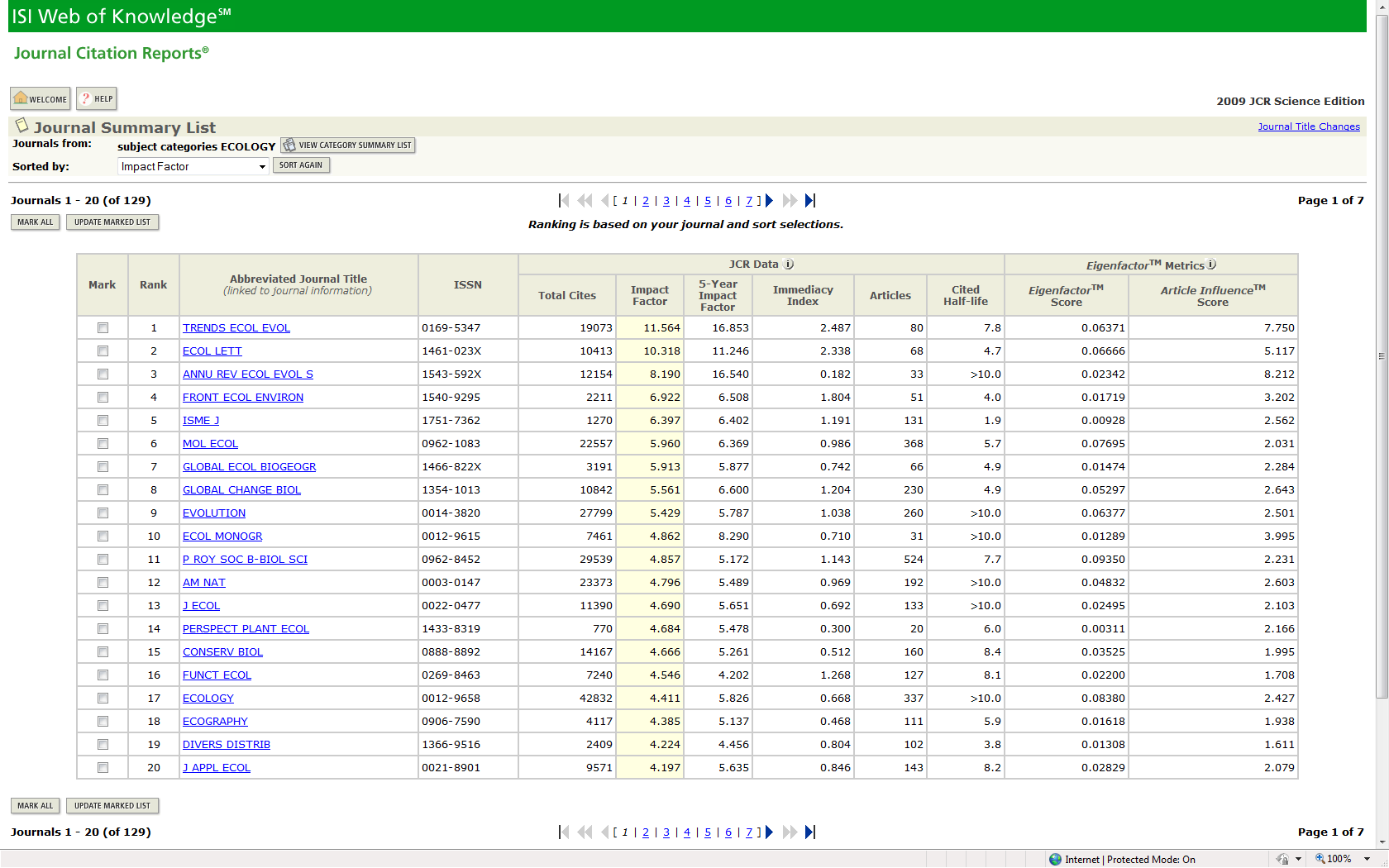The height and width of the screenshot is (868, 1389).
Task: Open FRONT ECOL ENVIRON journal link
Action: click(x=243, y=398)
